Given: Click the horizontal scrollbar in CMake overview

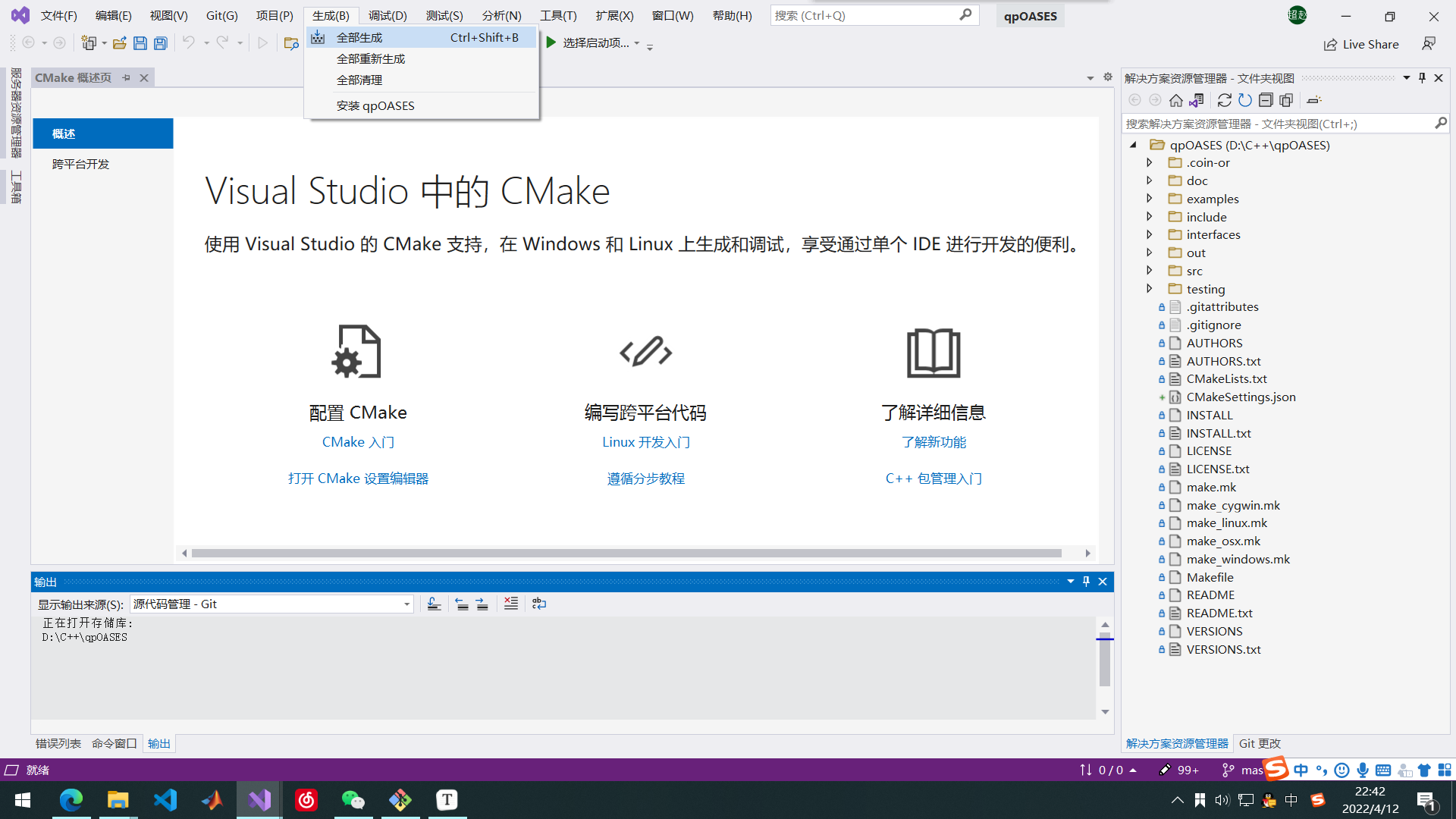Looking at the screenshot, I should coord(626,554).
